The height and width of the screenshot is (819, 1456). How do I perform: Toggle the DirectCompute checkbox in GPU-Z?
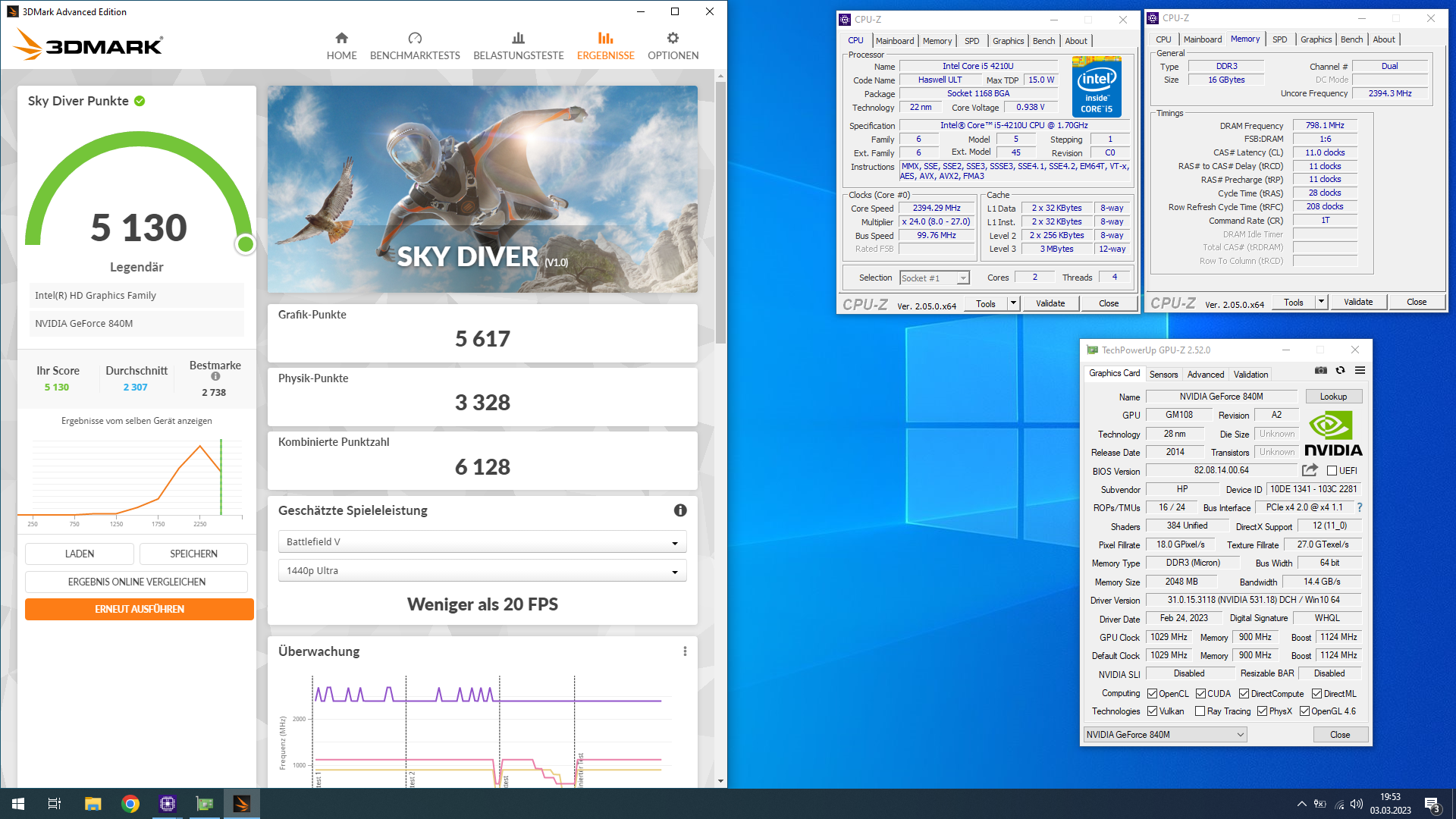pos(1244,694)
